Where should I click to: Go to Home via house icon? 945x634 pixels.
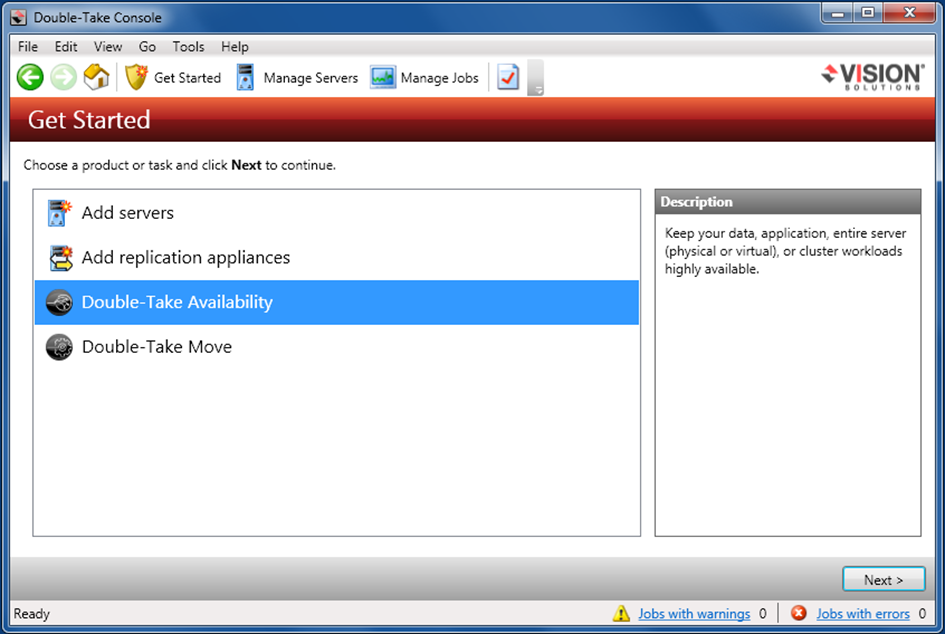point(96,77)
